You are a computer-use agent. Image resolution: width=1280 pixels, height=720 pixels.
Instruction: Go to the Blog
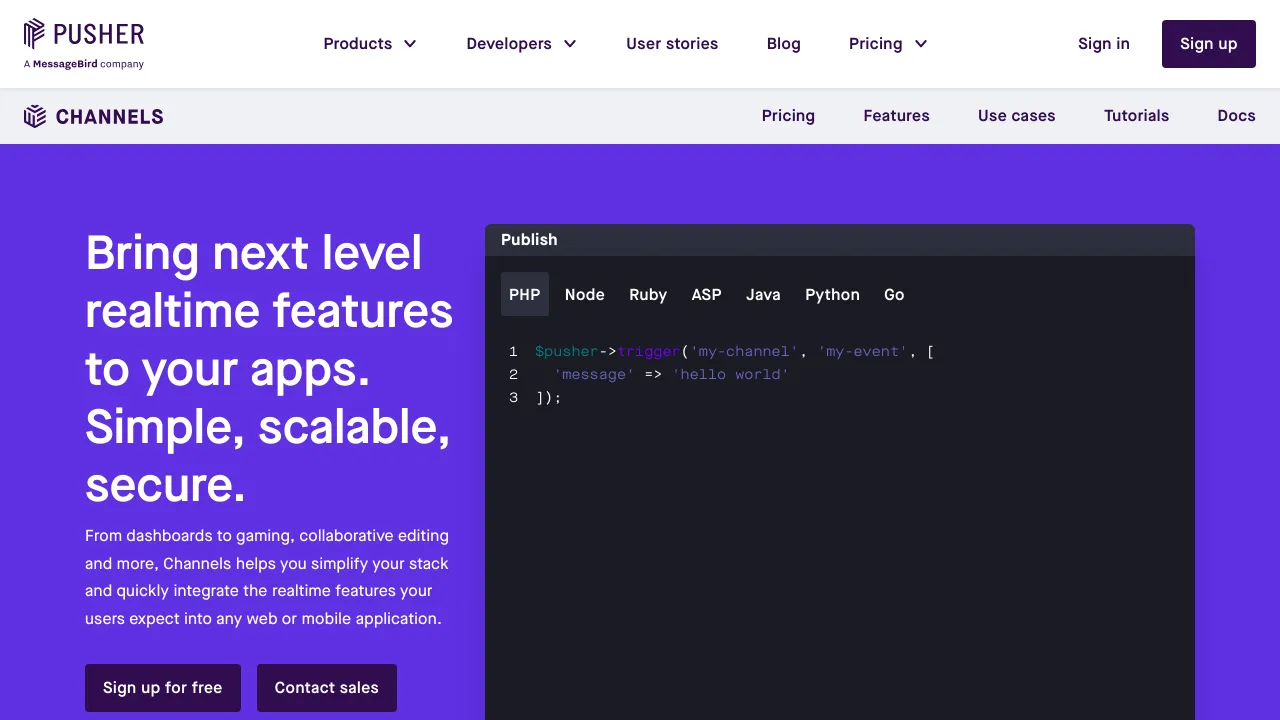coord(784,44)
